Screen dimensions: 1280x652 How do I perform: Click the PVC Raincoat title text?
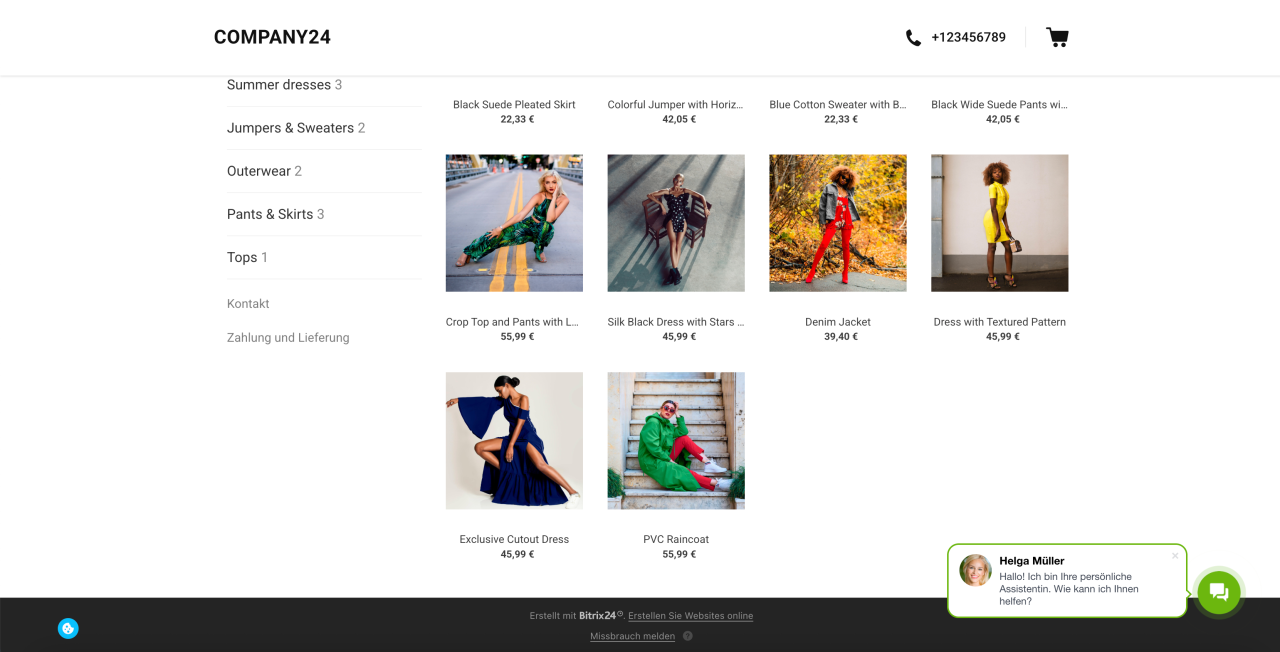(676, 540)
